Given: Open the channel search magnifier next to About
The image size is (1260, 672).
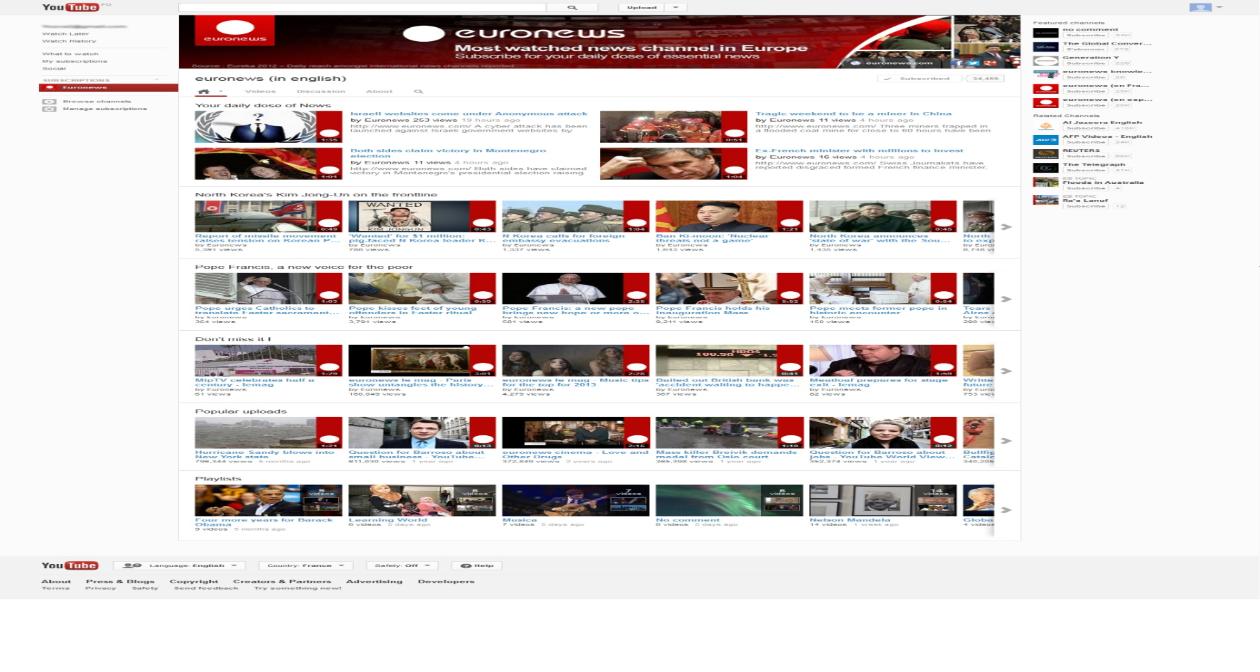Looking at the screenshot, I should (418, 91).
